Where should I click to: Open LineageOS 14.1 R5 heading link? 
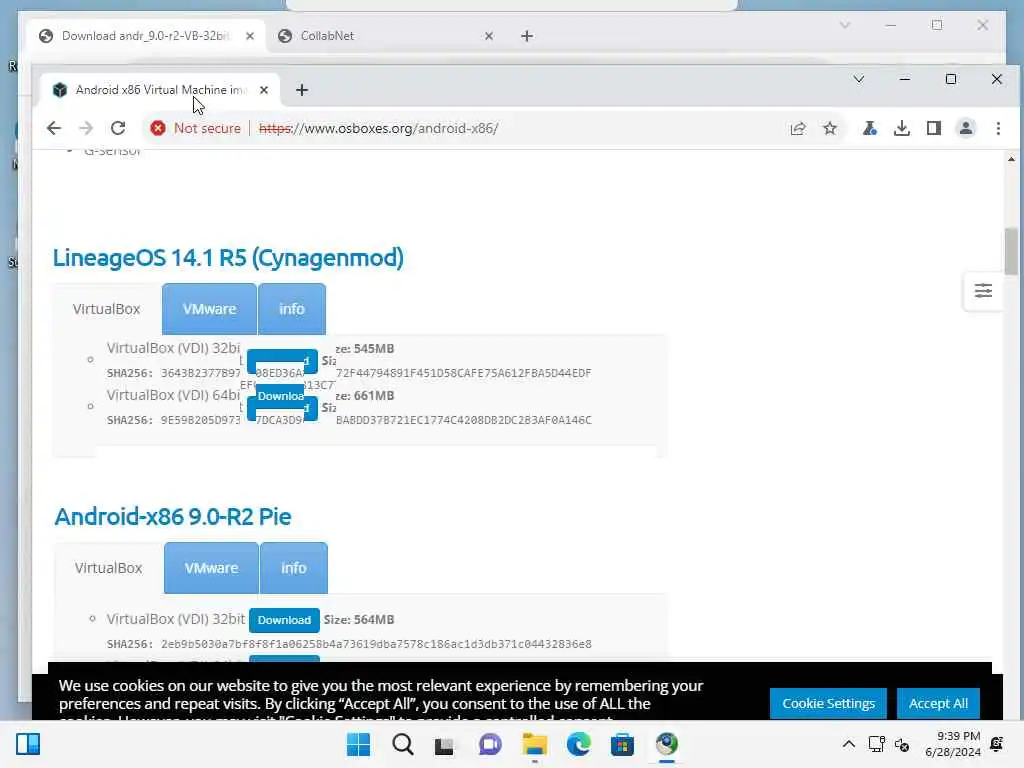click(x=228, y=258)
